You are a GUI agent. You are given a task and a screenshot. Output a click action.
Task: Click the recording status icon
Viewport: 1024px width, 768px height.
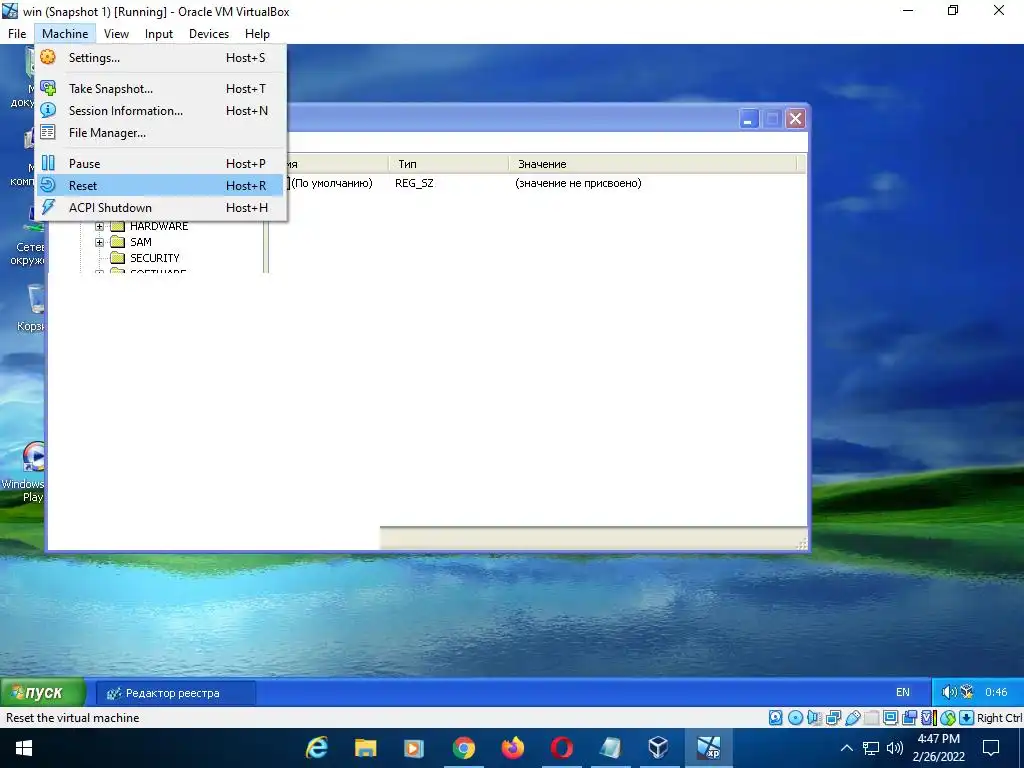click(x=909, y=718)
